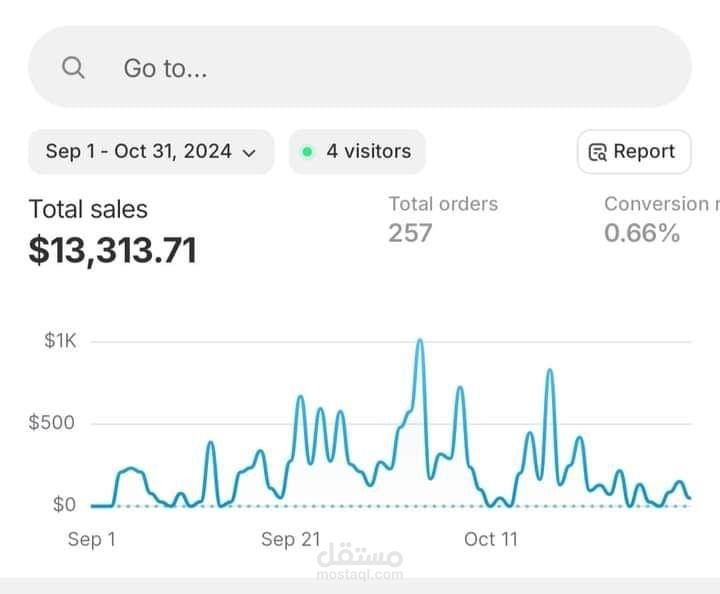
Task: Click the Report magnifier document icon
Action: [598, 152]
